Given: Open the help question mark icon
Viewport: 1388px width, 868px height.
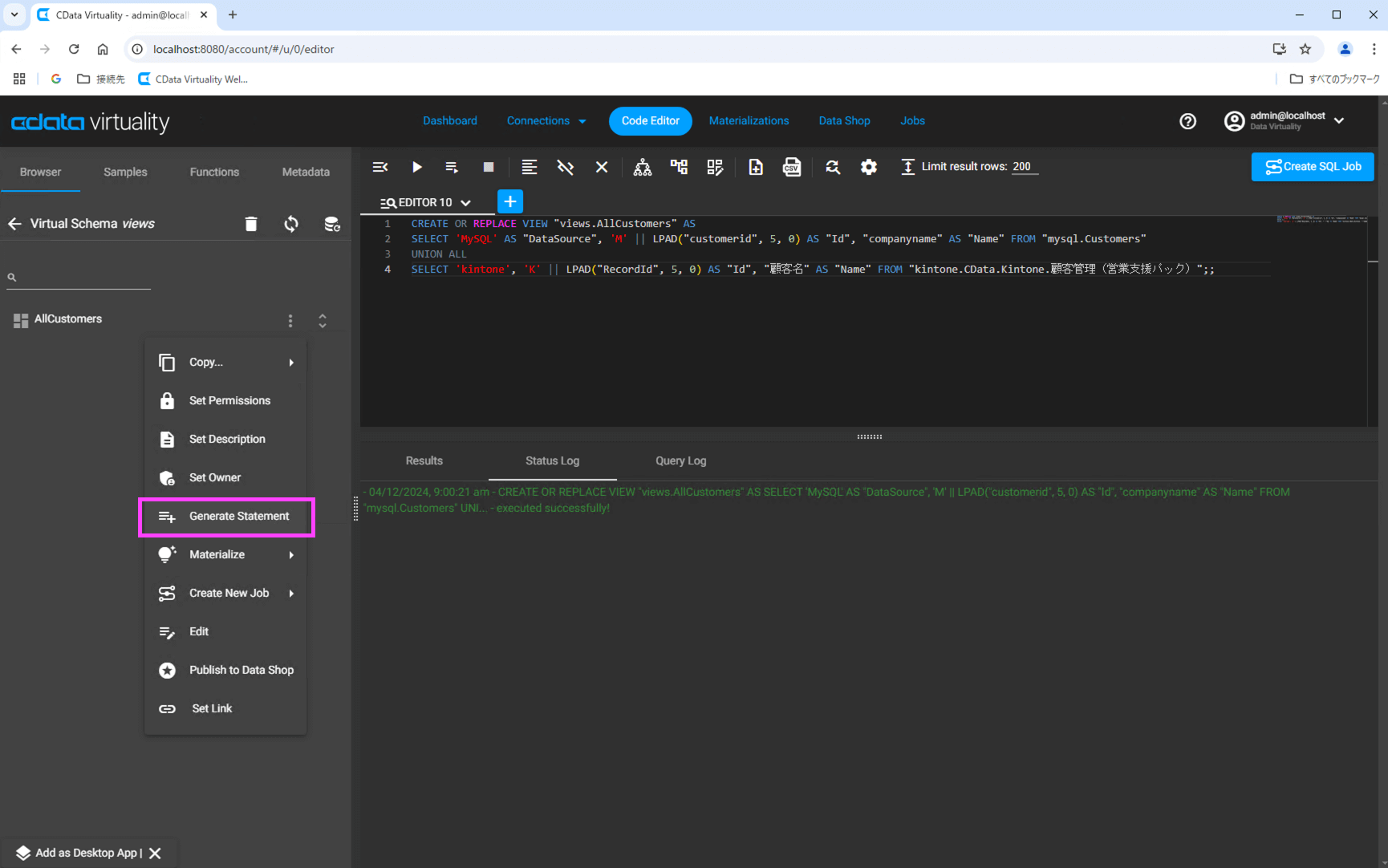Looking at the screenshot, I should coord(1187,121).
